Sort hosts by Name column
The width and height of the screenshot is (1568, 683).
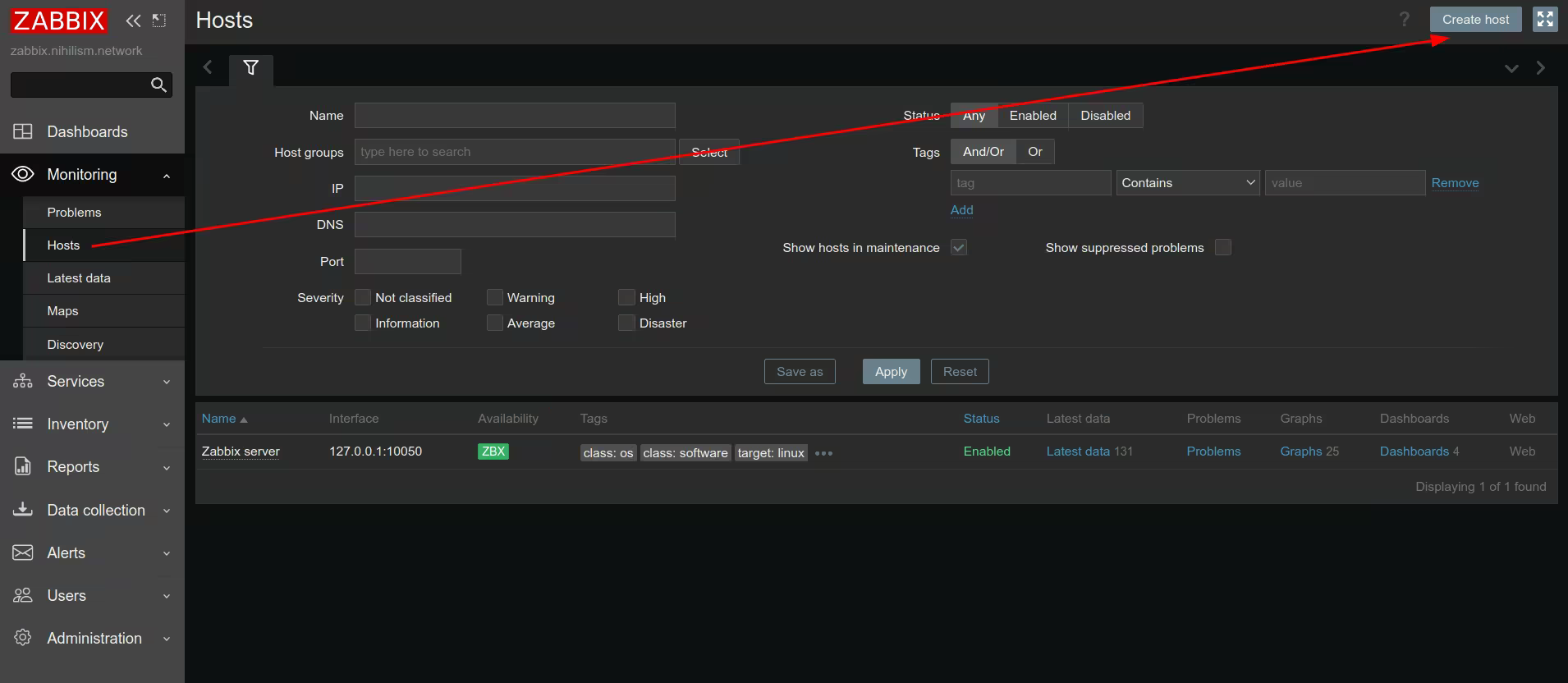point(224,419)
